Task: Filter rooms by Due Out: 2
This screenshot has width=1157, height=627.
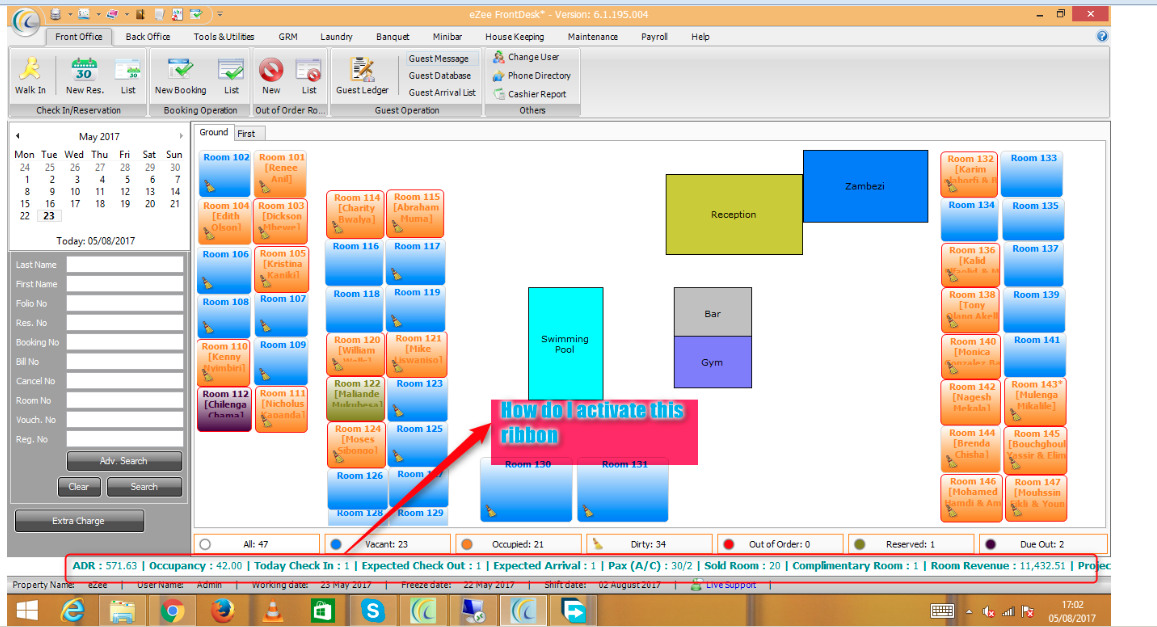Action: tap(1043, 544)
